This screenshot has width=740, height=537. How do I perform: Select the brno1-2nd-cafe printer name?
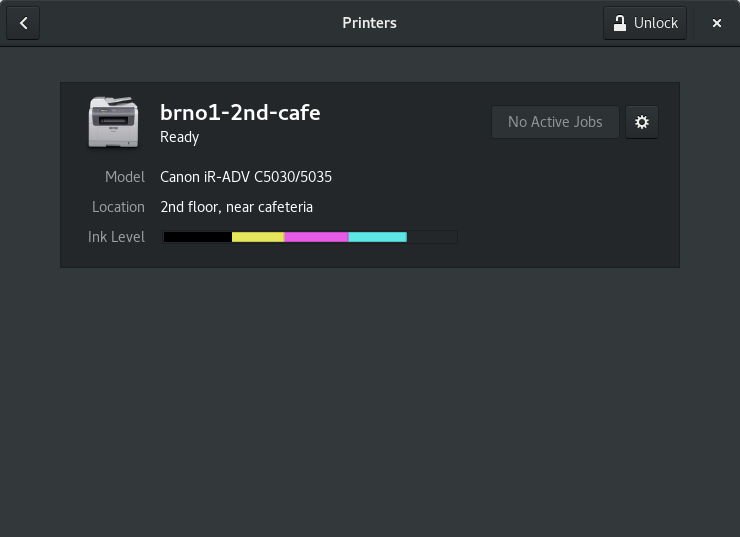tap(240, 113)
